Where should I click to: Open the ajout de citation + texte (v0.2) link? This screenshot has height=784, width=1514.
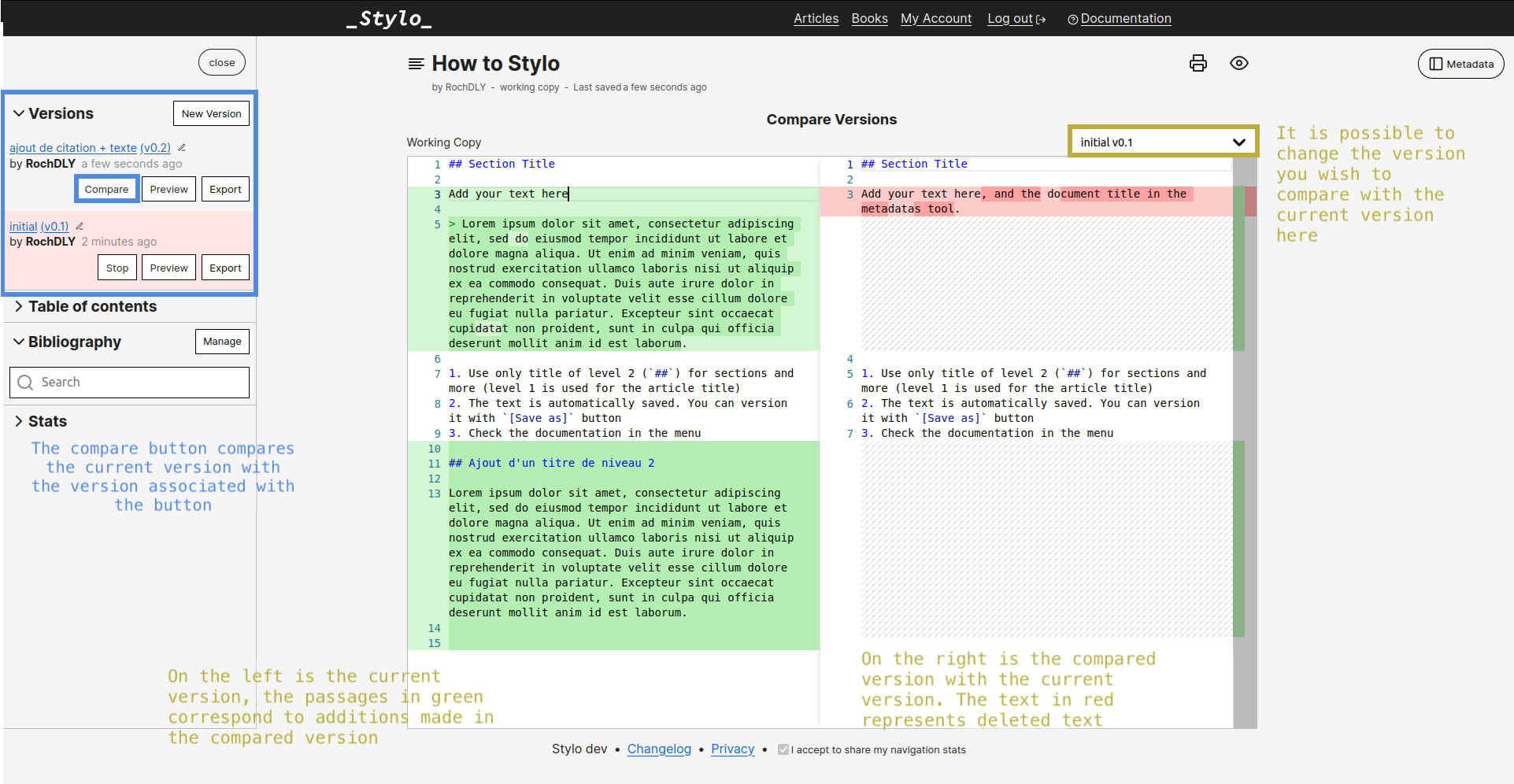[90, 147]
